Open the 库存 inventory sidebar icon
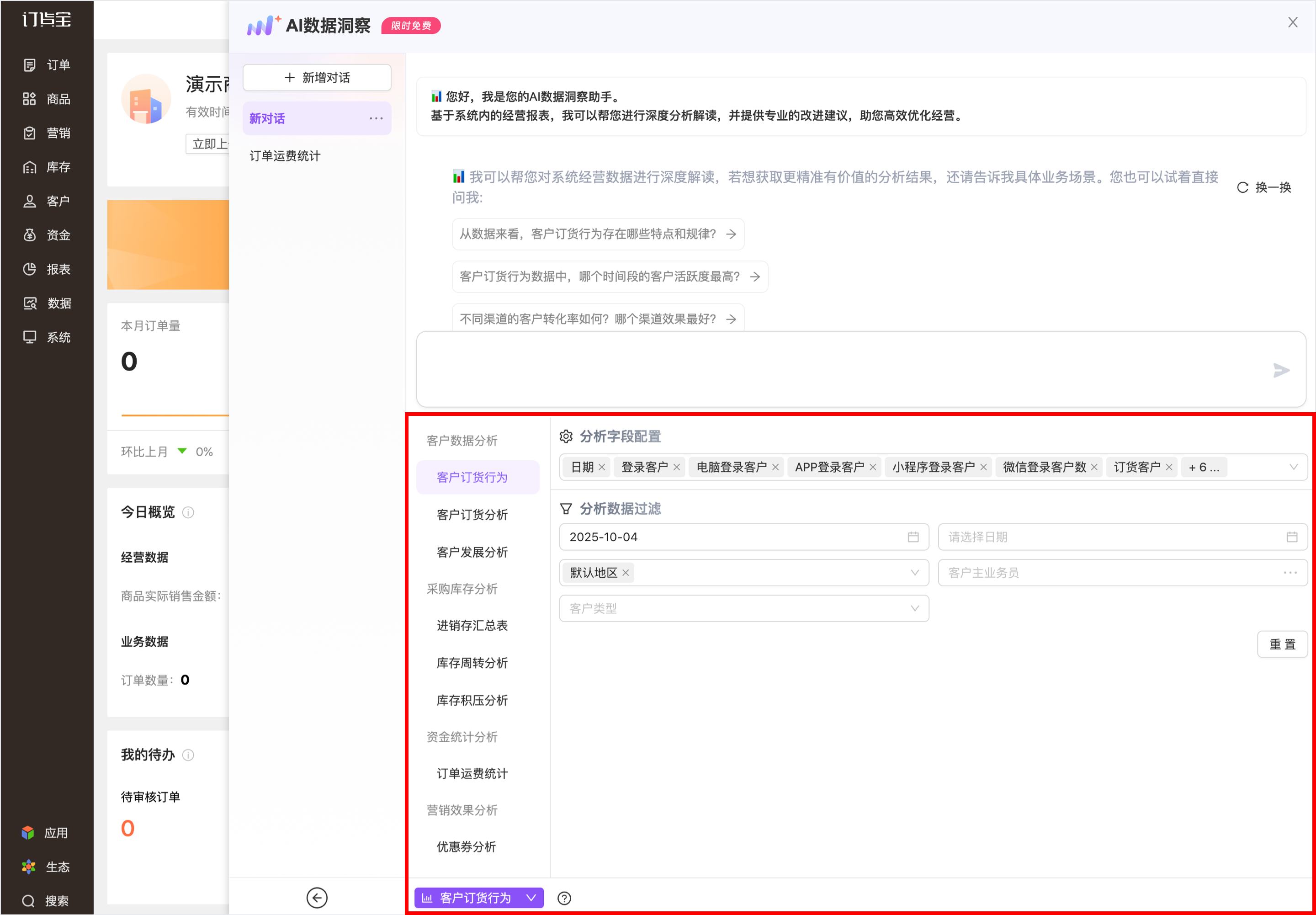Viewport: 1316px width, 915px height. (x=30, y=167)
